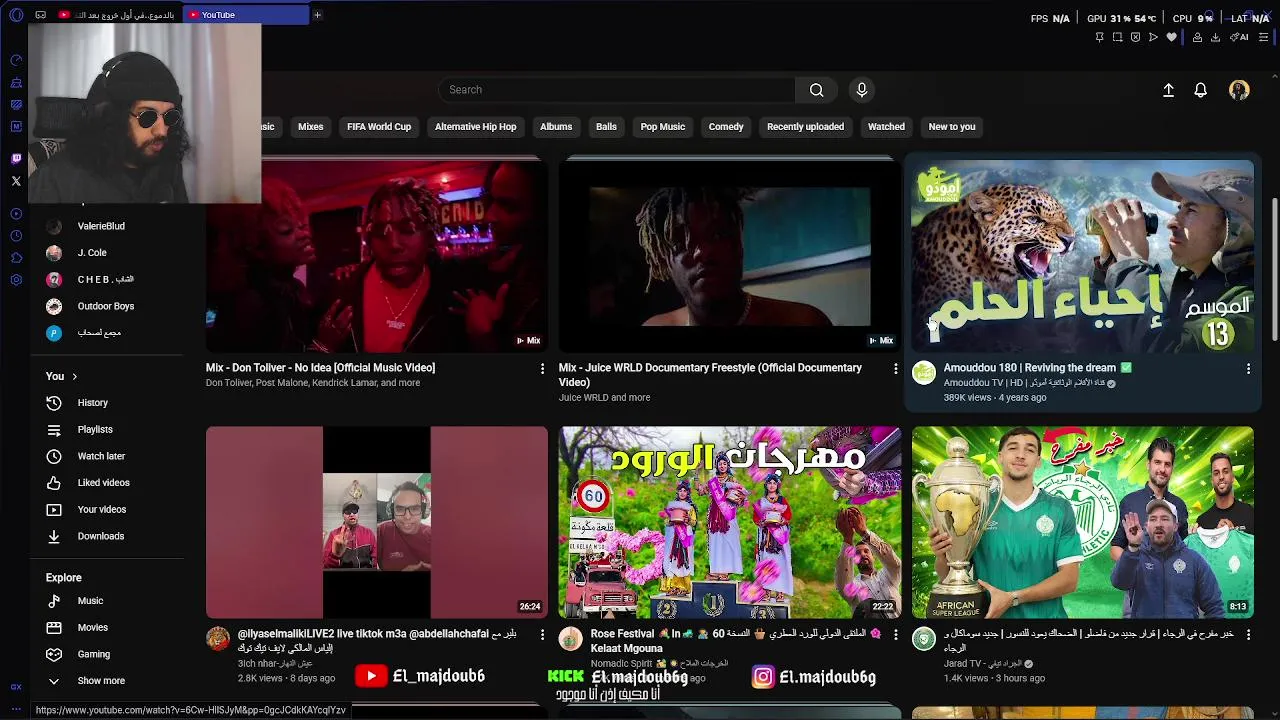
Task: Open the Player icon in browser sidebar
Action: click(x=16, y=214)
